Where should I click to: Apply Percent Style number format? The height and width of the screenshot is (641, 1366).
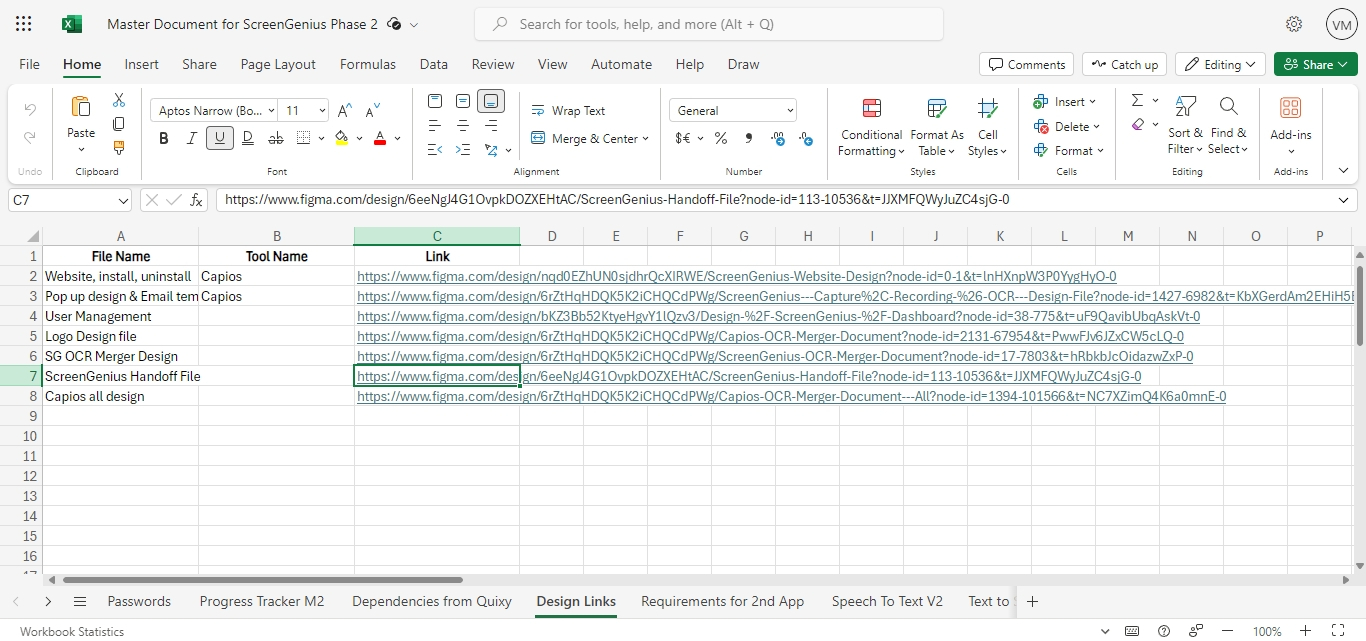pos(720,139)
